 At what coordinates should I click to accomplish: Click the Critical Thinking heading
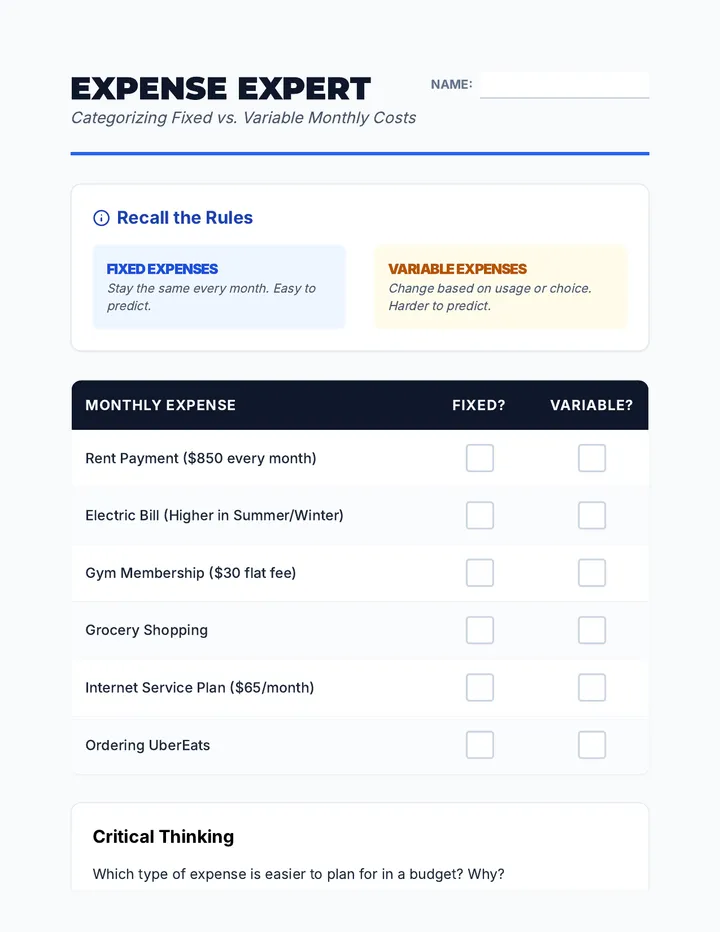(x=164, y=837)
